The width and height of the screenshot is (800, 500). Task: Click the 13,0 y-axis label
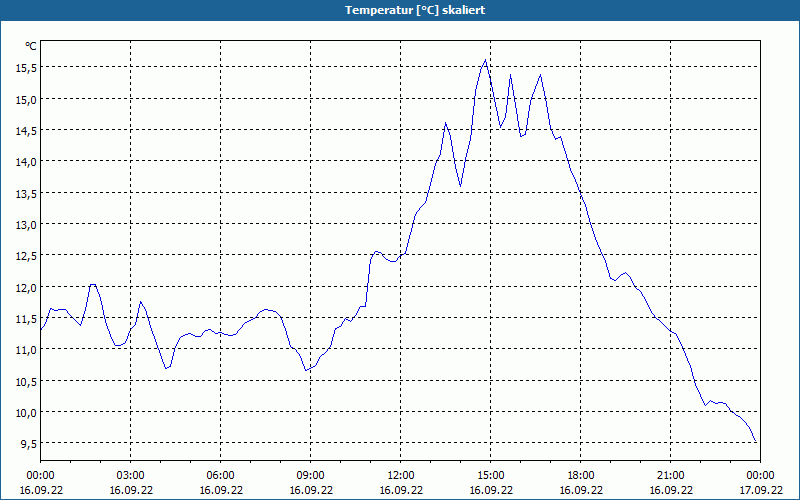click(x=26, y=224)
